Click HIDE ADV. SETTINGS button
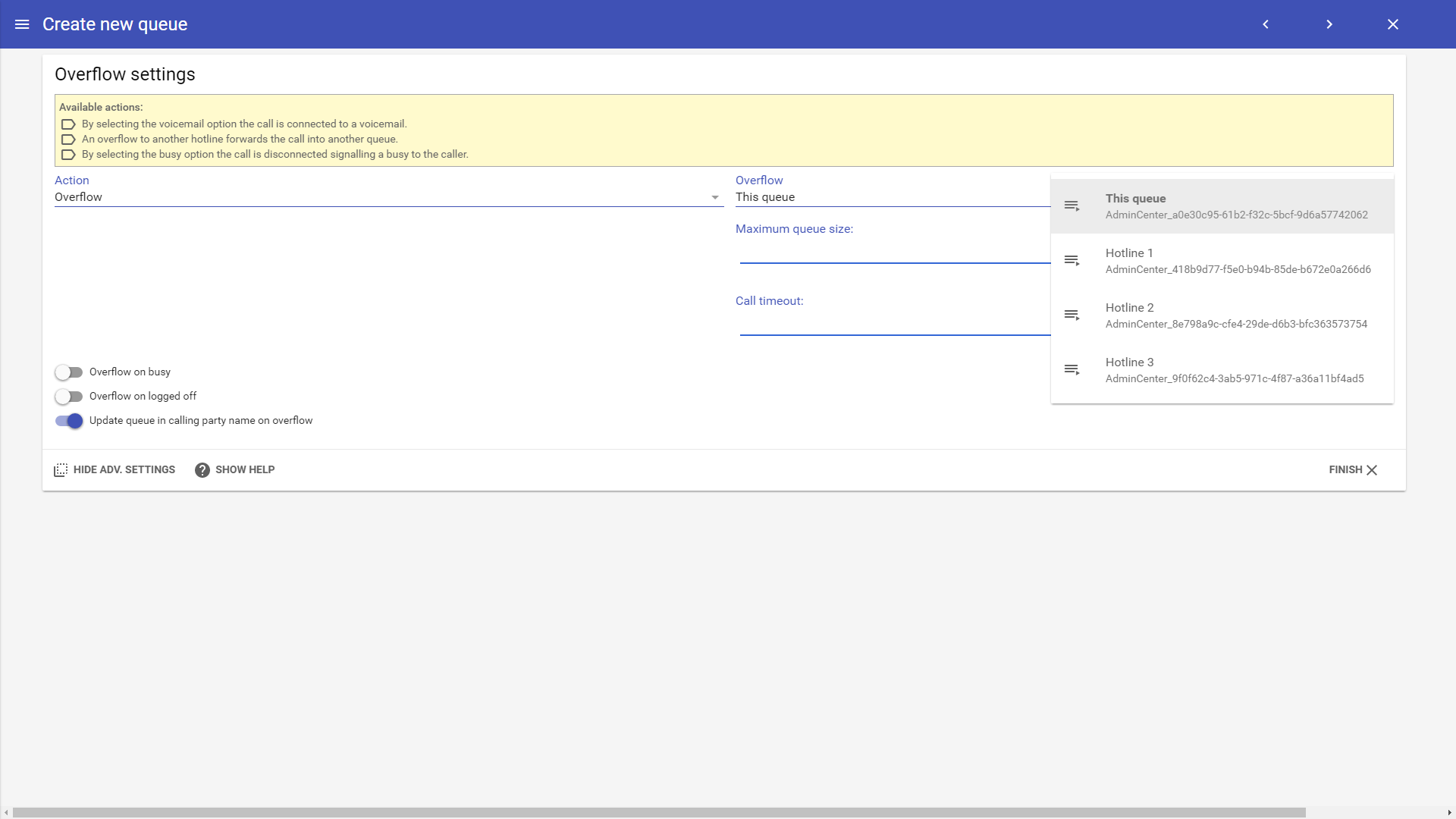 (115, 470)
